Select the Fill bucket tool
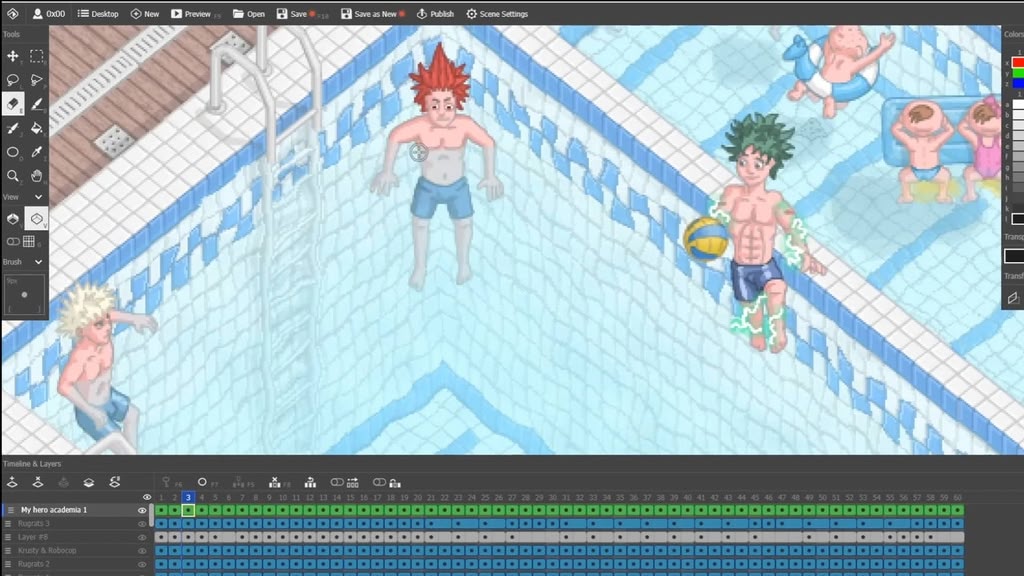The width and height of the screenshot is (1024, 576). click(37, 128)
